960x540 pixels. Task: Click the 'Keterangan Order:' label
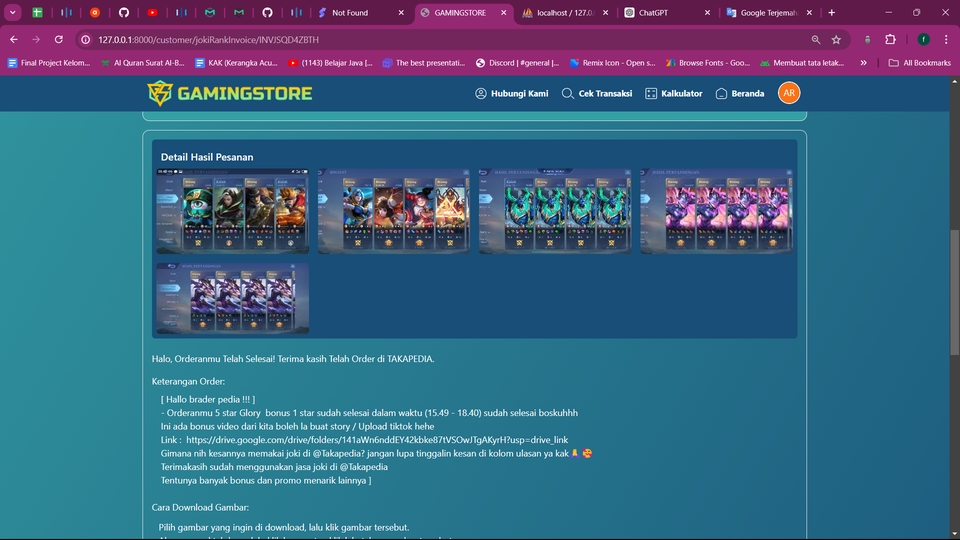pyautogui.click(x=188, y=381)
